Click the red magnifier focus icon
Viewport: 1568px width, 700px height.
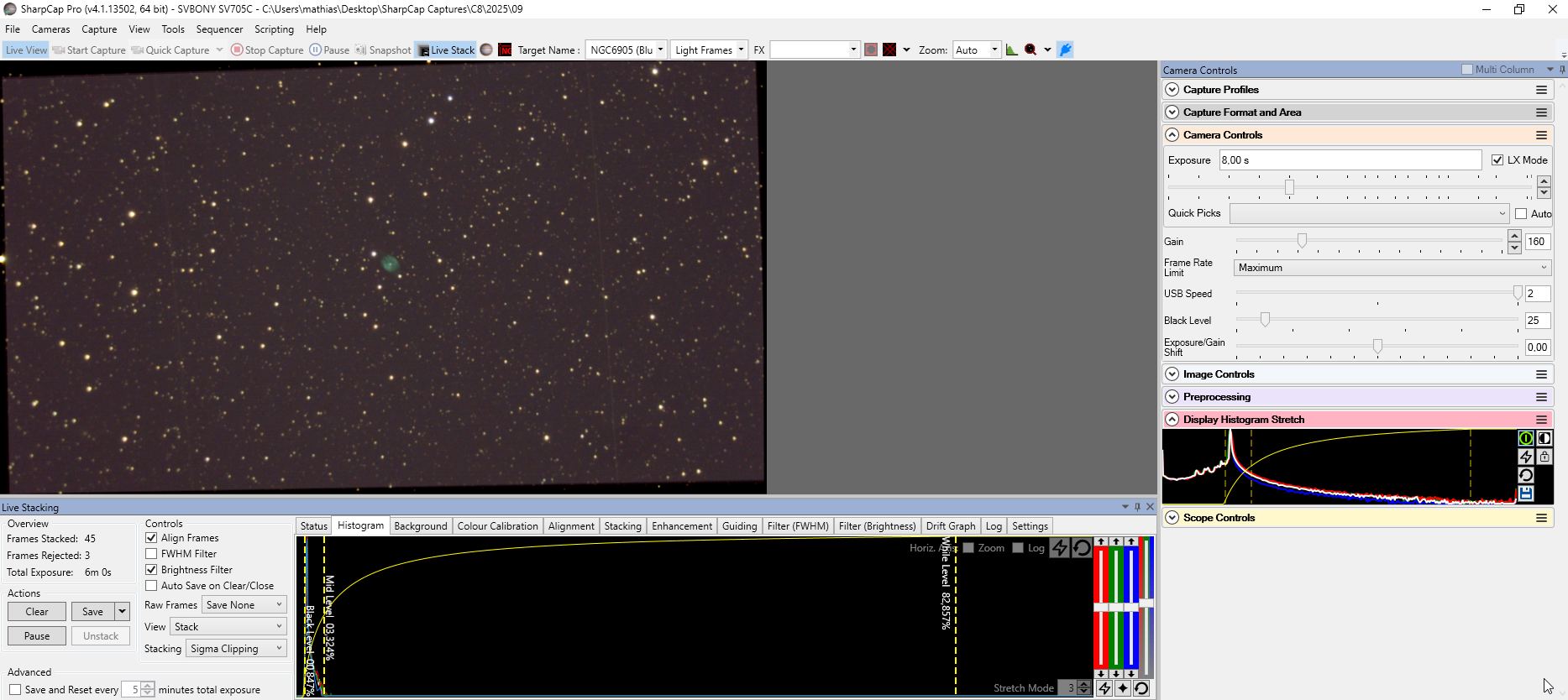(1030, 50)
